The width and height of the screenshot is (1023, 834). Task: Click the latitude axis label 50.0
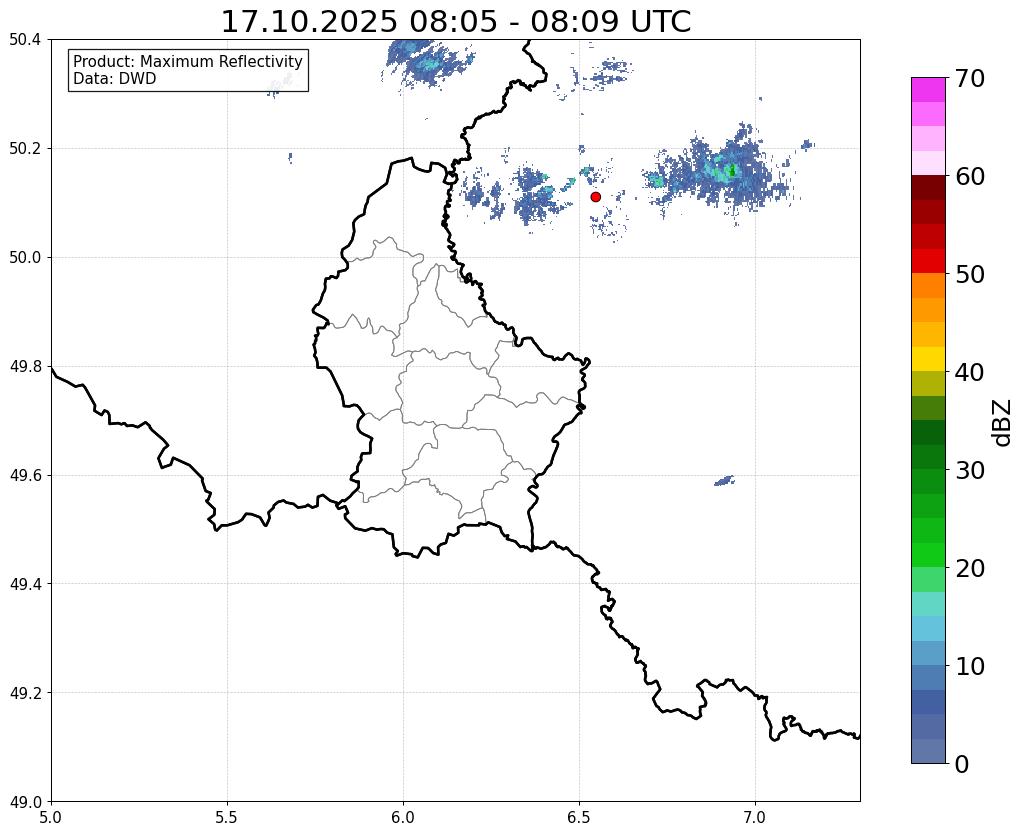pyautogui.click(x=25, y=258)
